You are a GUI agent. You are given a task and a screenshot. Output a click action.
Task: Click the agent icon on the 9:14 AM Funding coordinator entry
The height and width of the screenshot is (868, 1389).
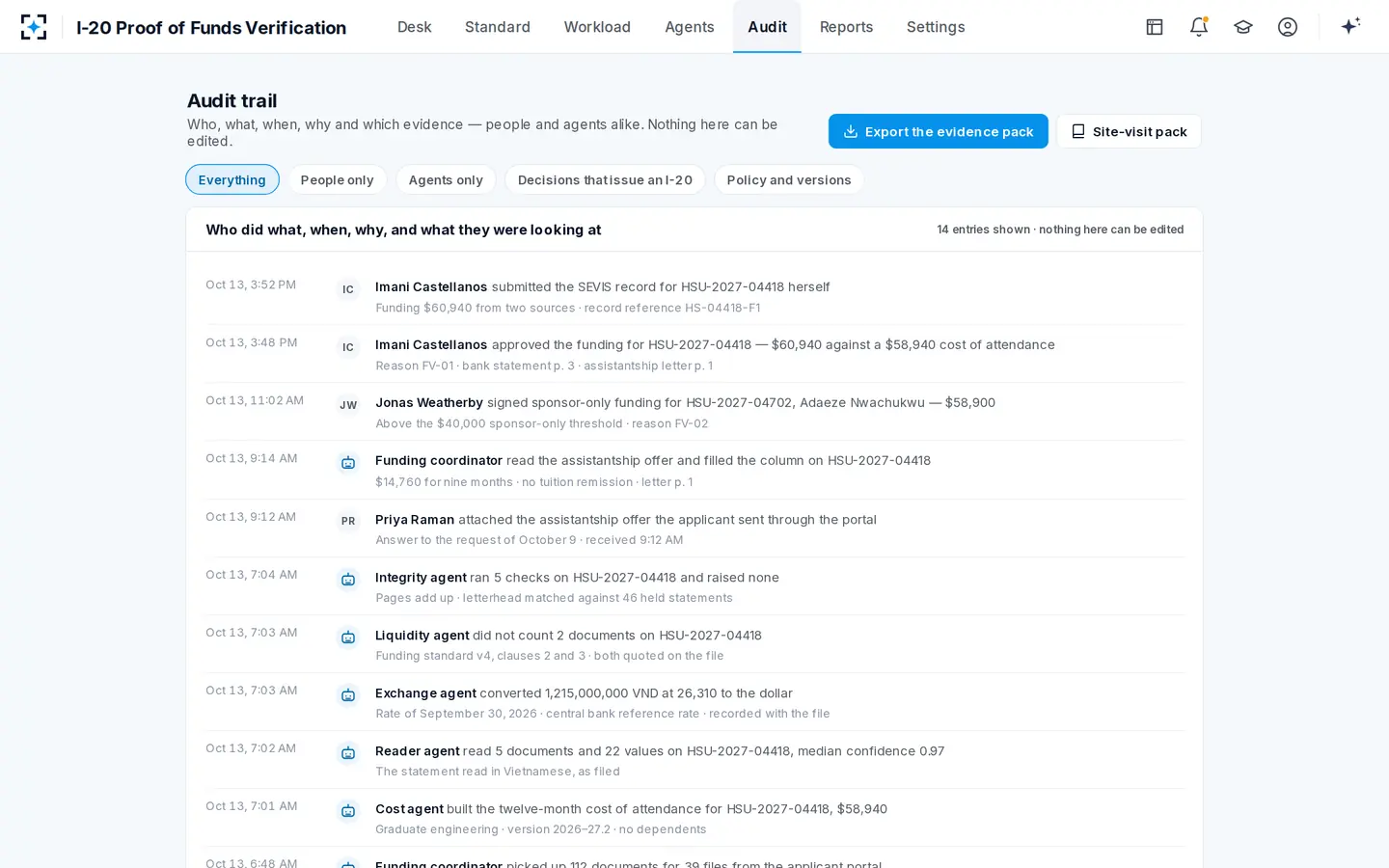point(348,463)
